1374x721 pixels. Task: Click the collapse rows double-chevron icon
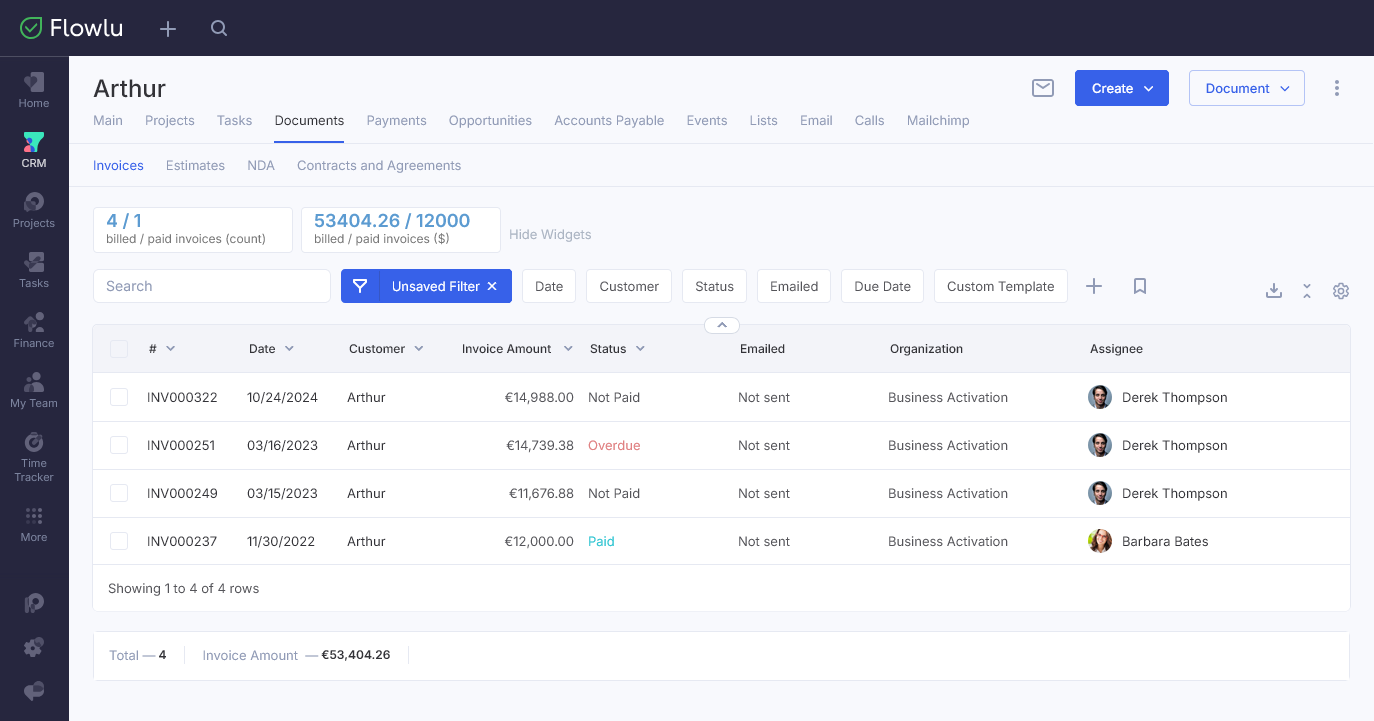point(1307,291)
